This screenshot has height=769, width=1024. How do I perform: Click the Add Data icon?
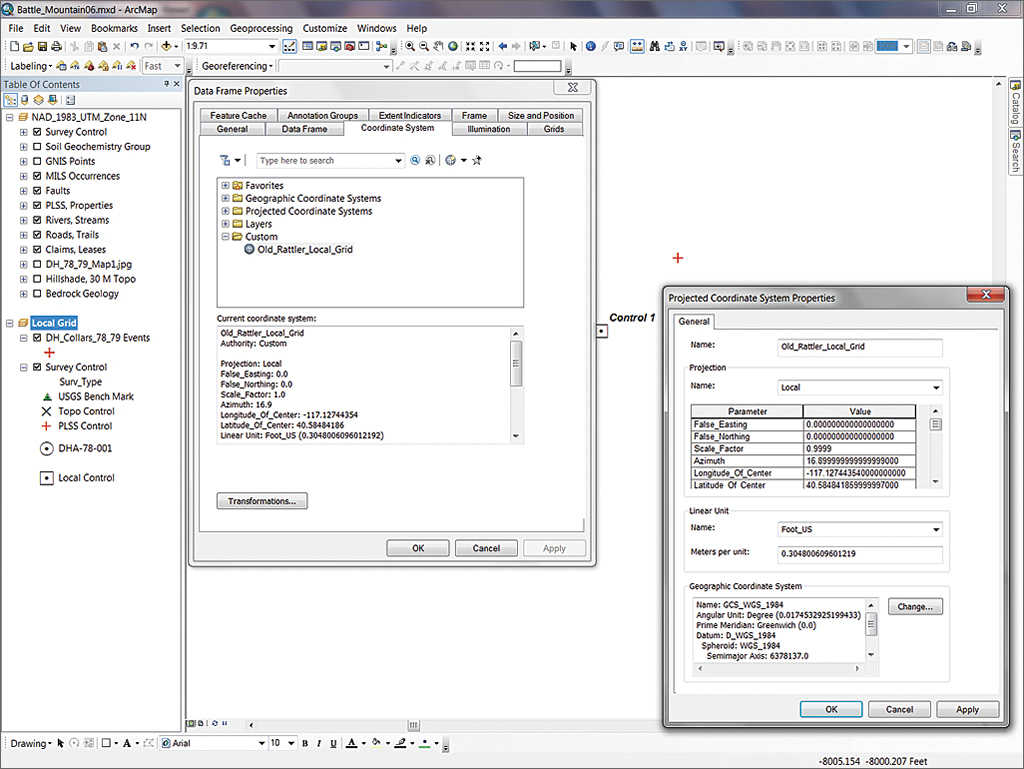click(x=166, y=47)
